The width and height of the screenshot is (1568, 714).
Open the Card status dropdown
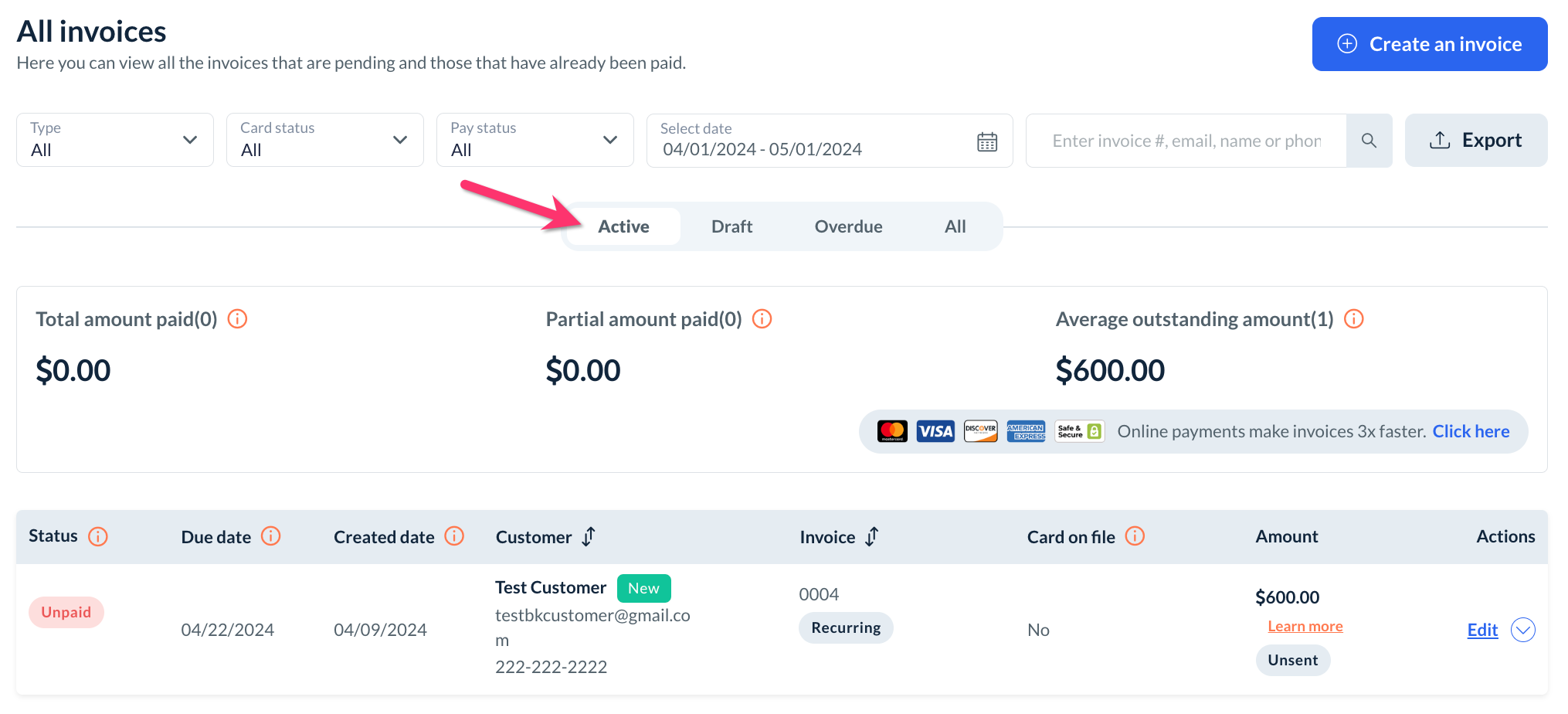(324, 140)
